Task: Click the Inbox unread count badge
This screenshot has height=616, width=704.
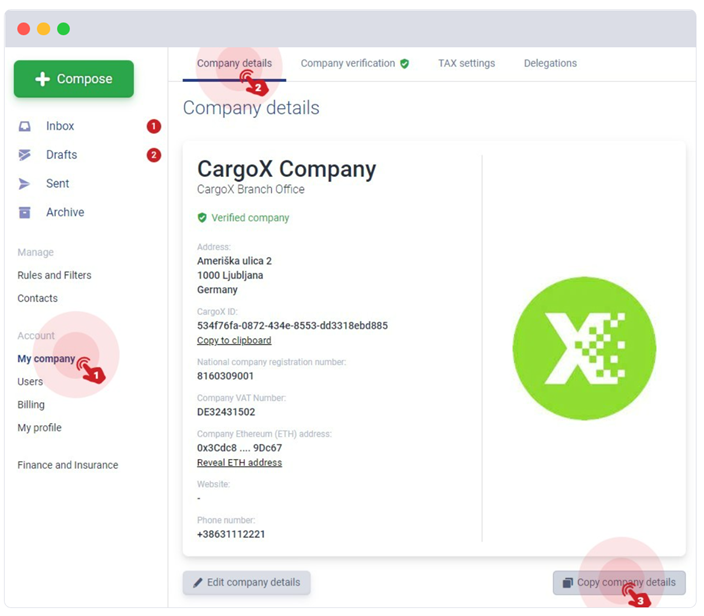Action: pos(154,126)
